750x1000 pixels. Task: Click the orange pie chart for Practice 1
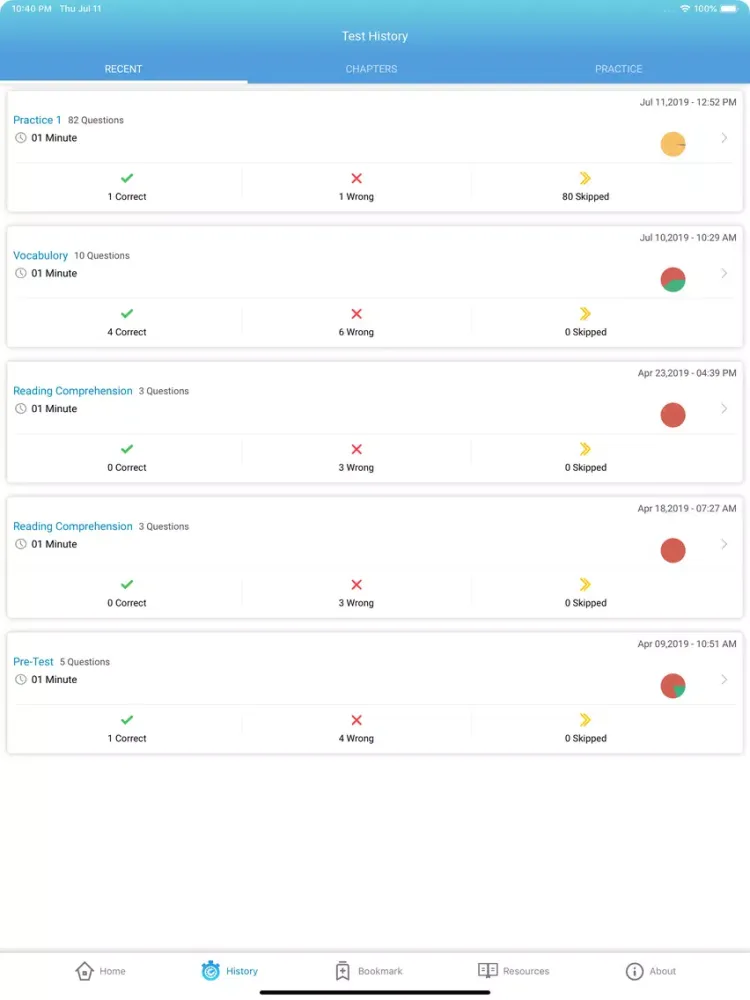[673, 144]
